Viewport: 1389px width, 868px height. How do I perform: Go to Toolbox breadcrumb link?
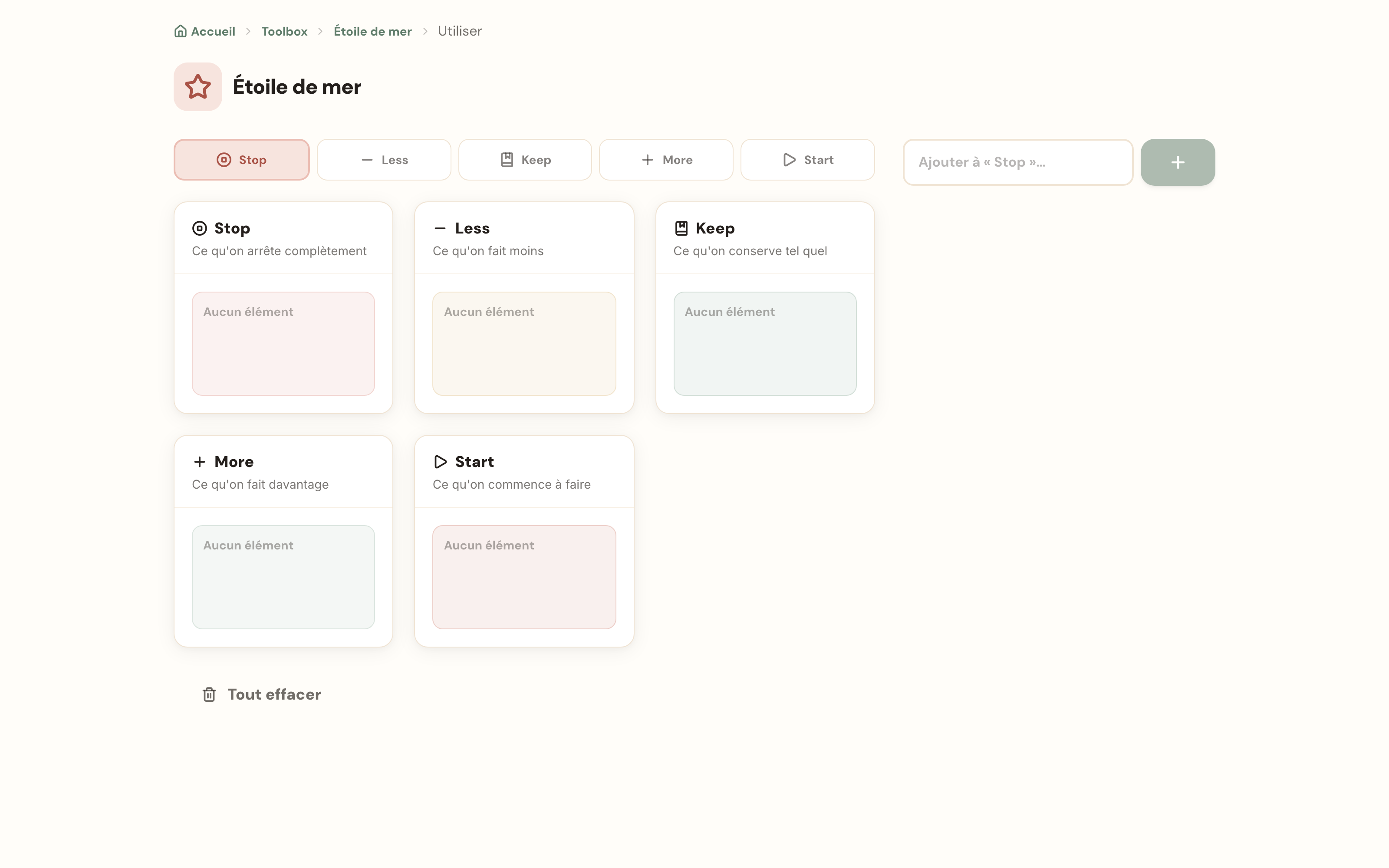tap(284, 32)
